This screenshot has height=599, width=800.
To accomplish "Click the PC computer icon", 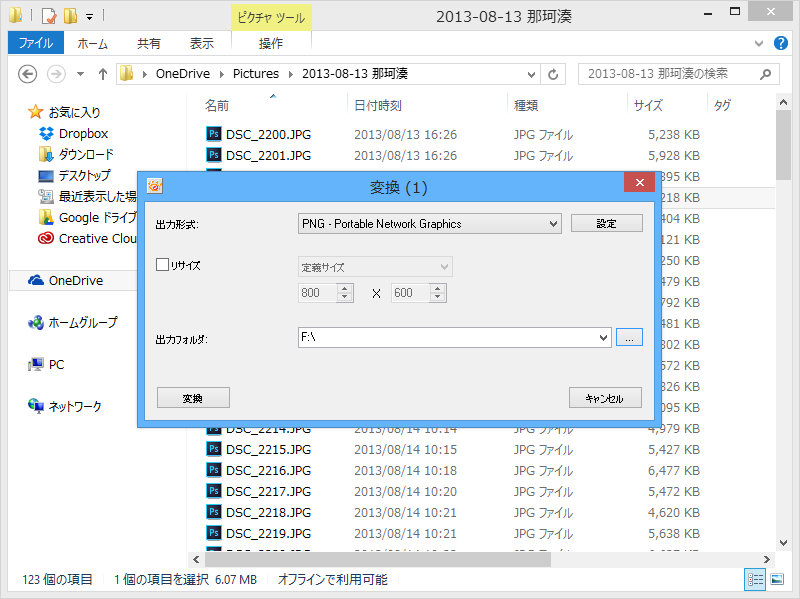I will [36, 364].
